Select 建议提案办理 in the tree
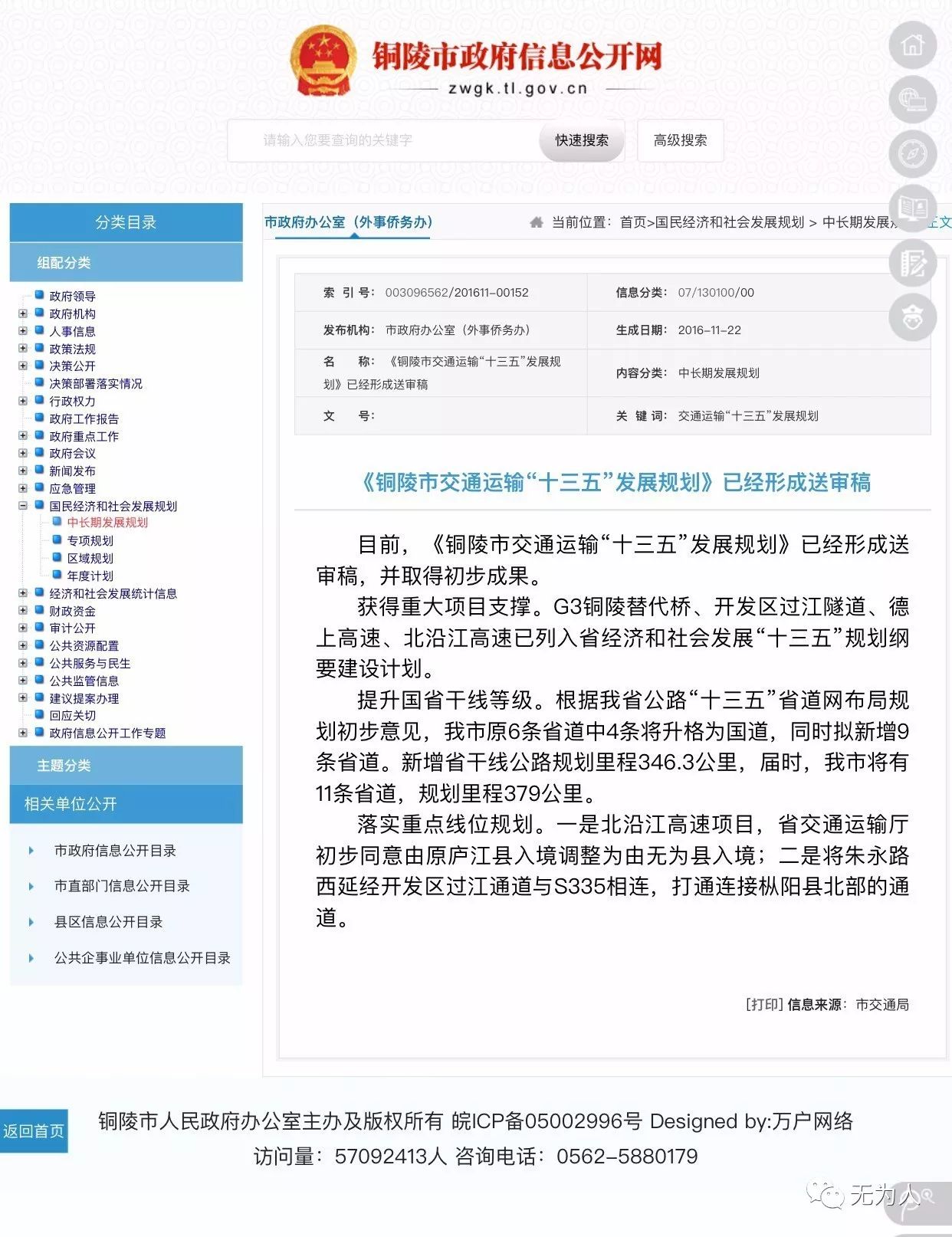Image resolution: width=952 pixels, height=1237 pixels. click(84, 699)
